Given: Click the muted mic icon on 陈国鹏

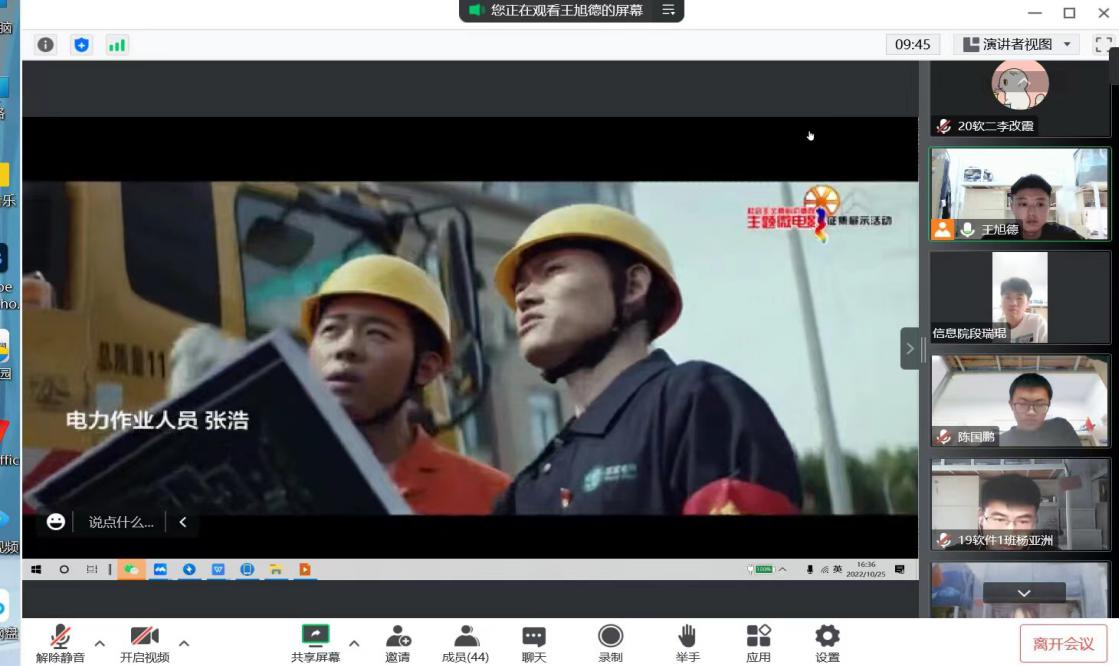Looking at the screenshot, I should pos(944,436).
